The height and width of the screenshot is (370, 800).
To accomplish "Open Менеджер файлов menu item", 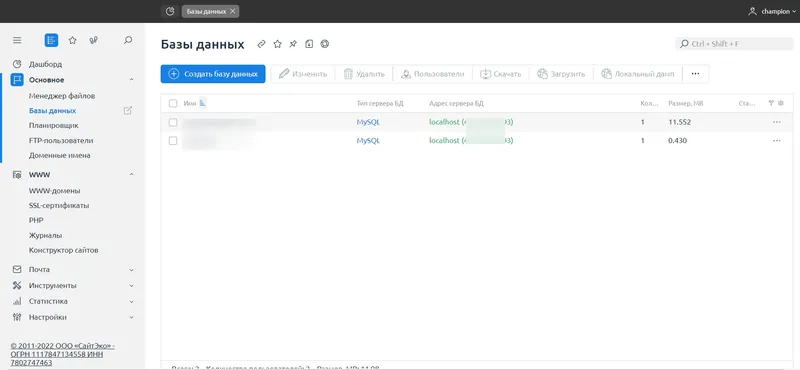I will (x=62, y=95).
